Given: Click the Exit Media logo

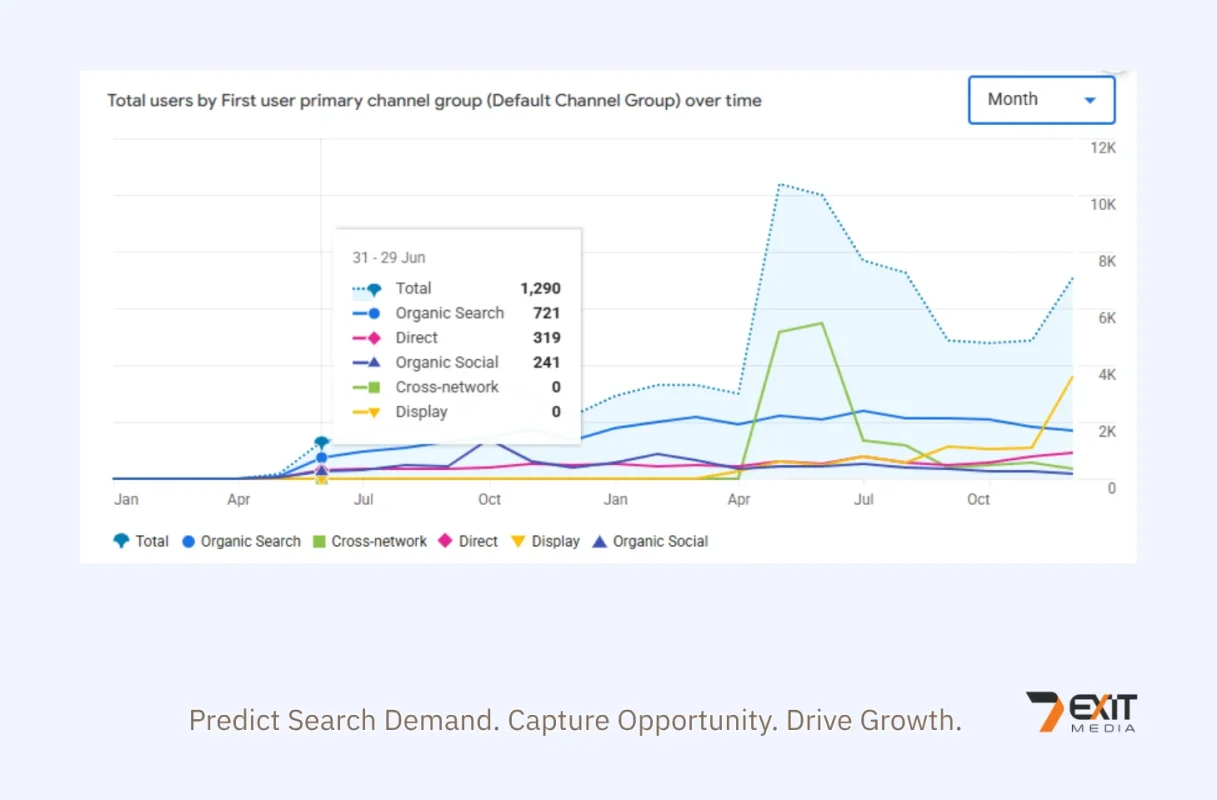Looking at the screenshot, I should coord(1082,713).
